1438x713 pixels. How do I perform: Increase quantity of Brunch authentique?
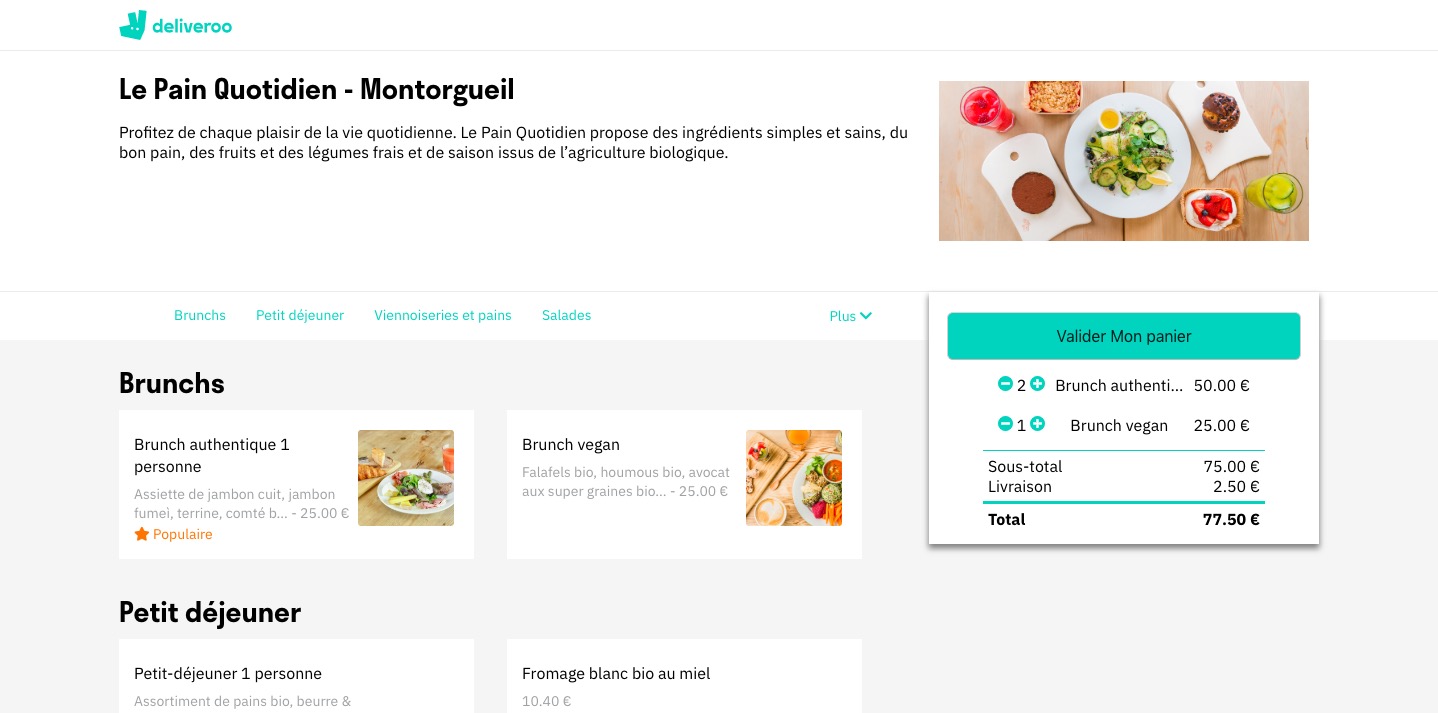[x=1037, y=384]
